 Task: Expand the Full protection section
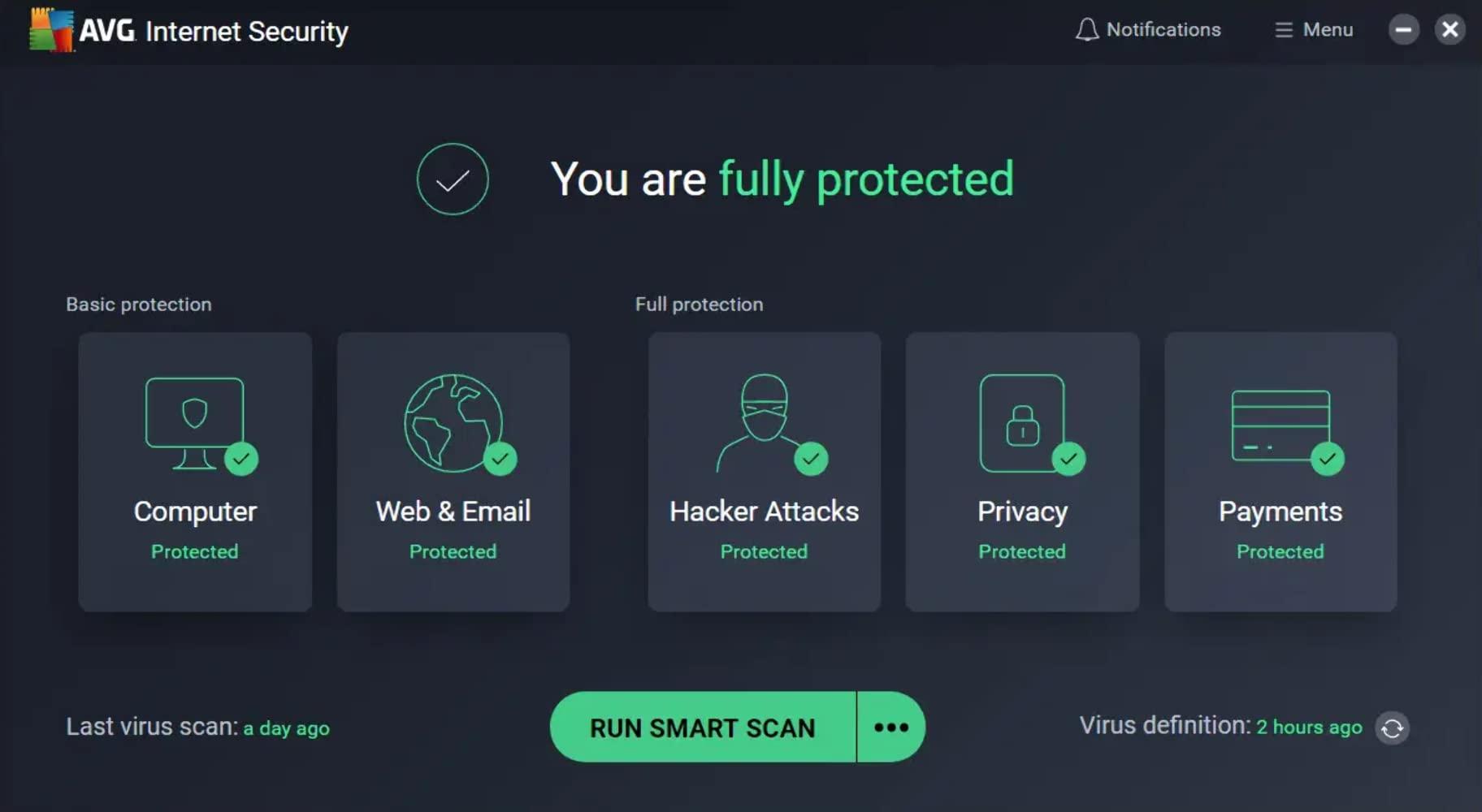pos(699,304)
